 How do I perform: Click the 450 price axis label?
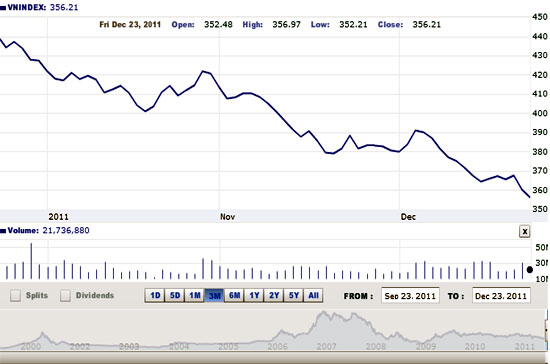(540, 17)
